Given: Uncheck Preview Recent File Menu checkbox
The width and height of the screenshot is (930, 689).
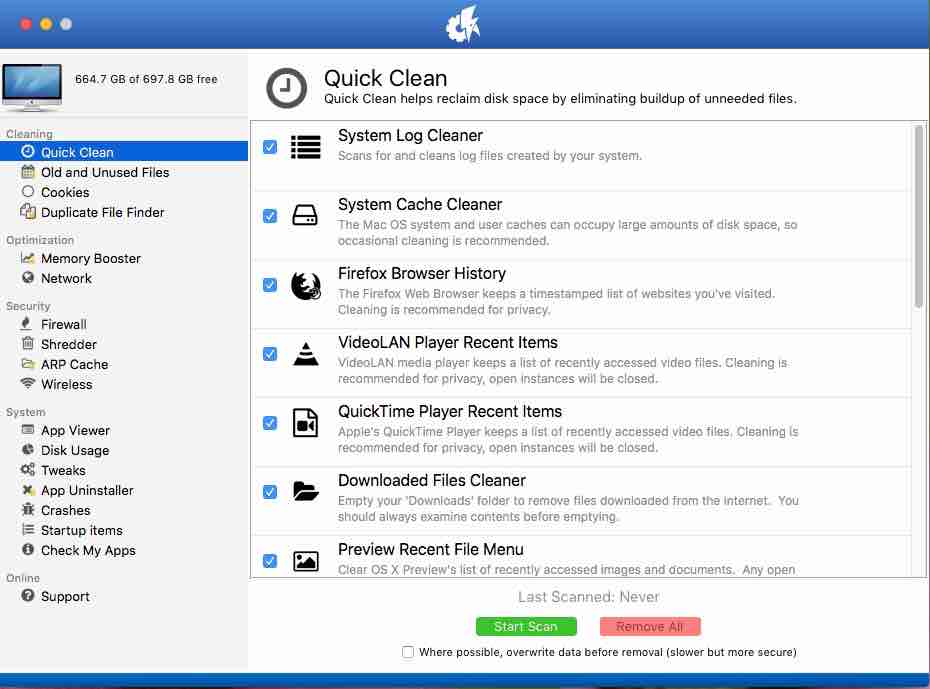Looking at the screenshot, I should (270, 561).
